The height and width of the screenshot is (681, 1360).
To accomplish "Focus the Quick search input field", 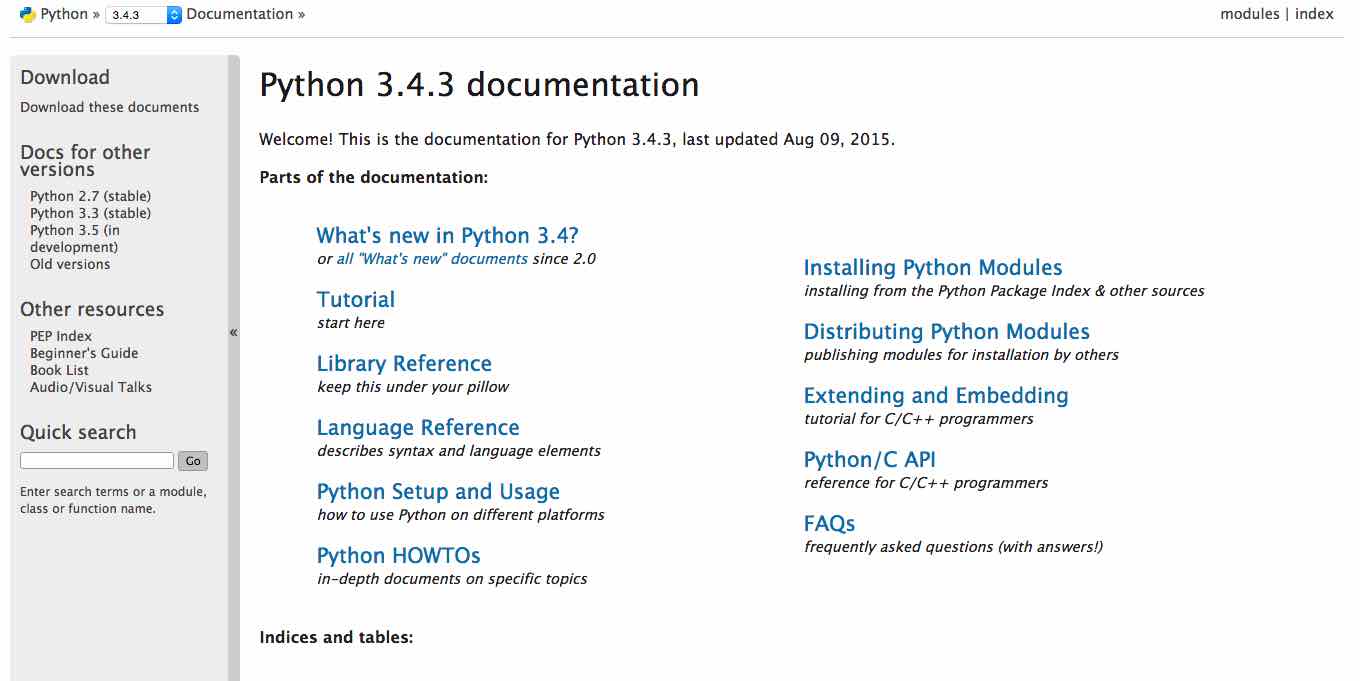I will coord(97,461).
